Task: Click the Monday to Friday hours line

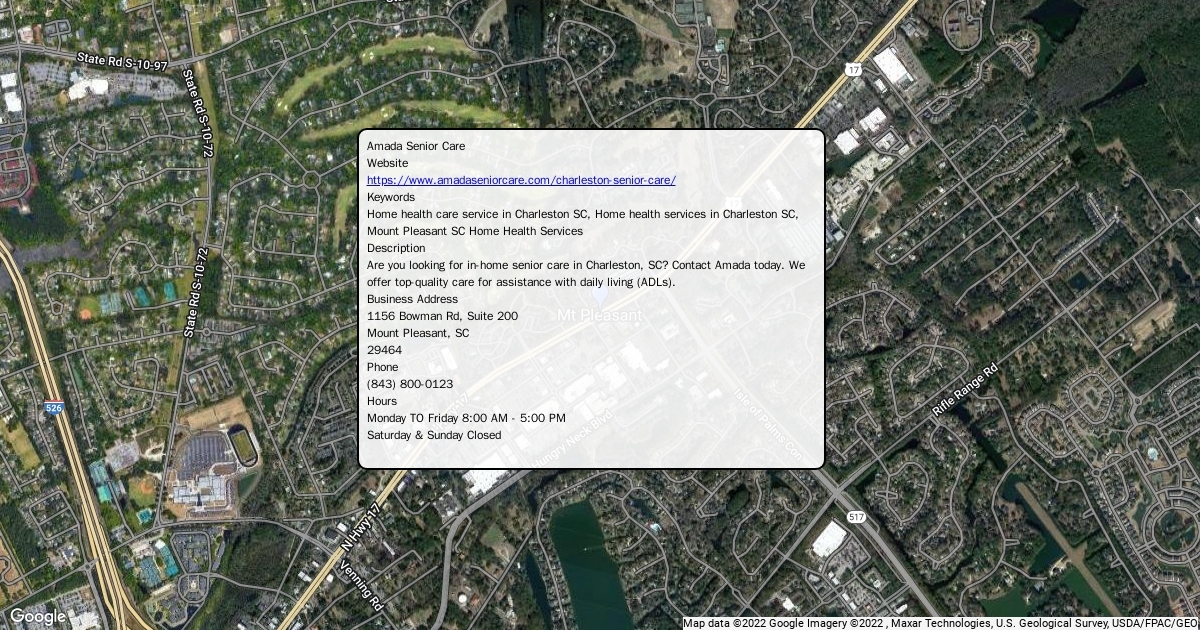Action: [x=466, y=418]
